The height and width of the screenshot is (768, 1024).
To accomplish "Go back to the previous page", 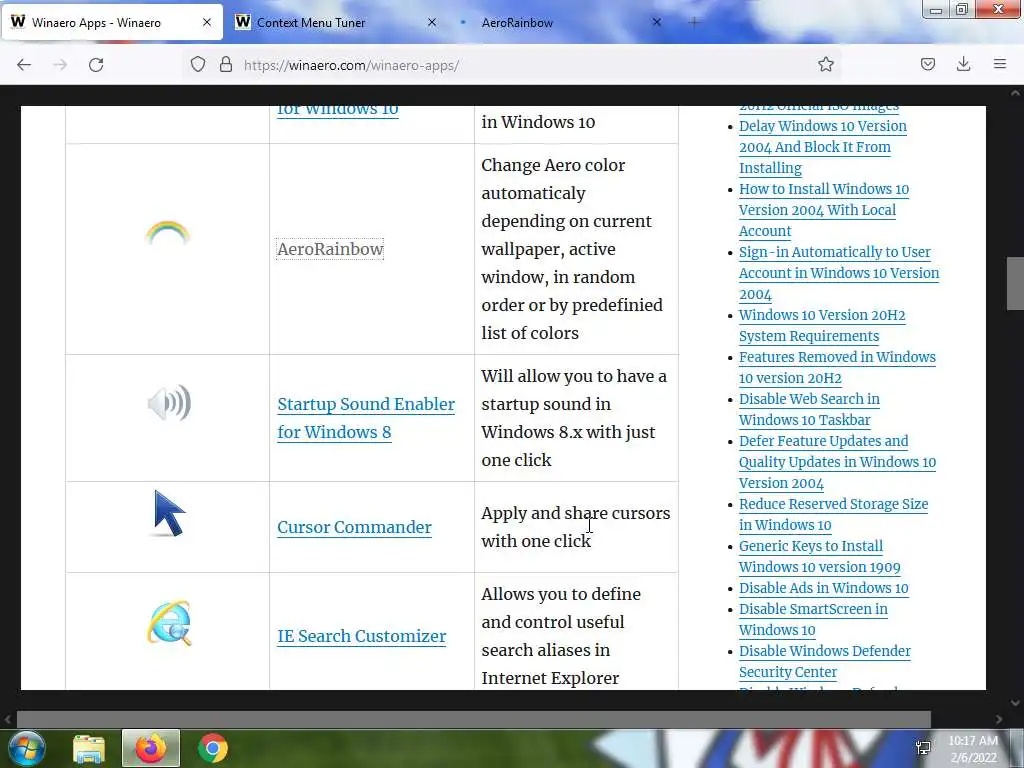I will [x=24, y=65].
